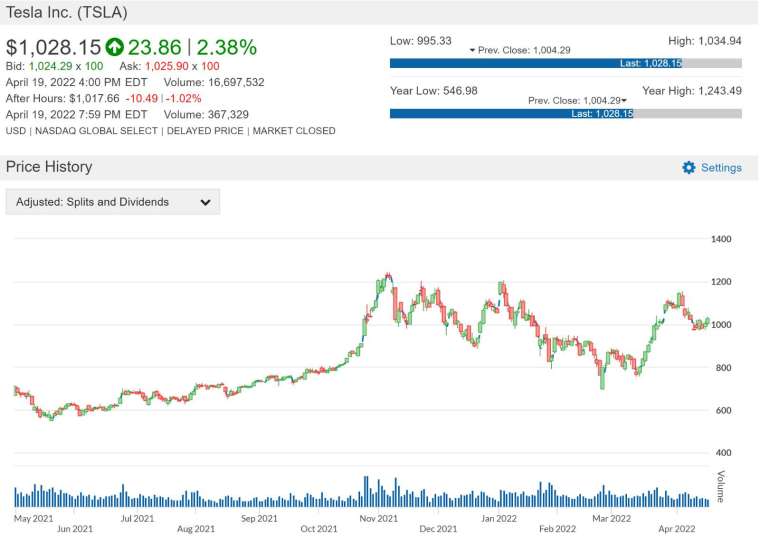Click the MARKET CLOSED label
Viewport: 760px width, 537px height.
tap(294, 131)
